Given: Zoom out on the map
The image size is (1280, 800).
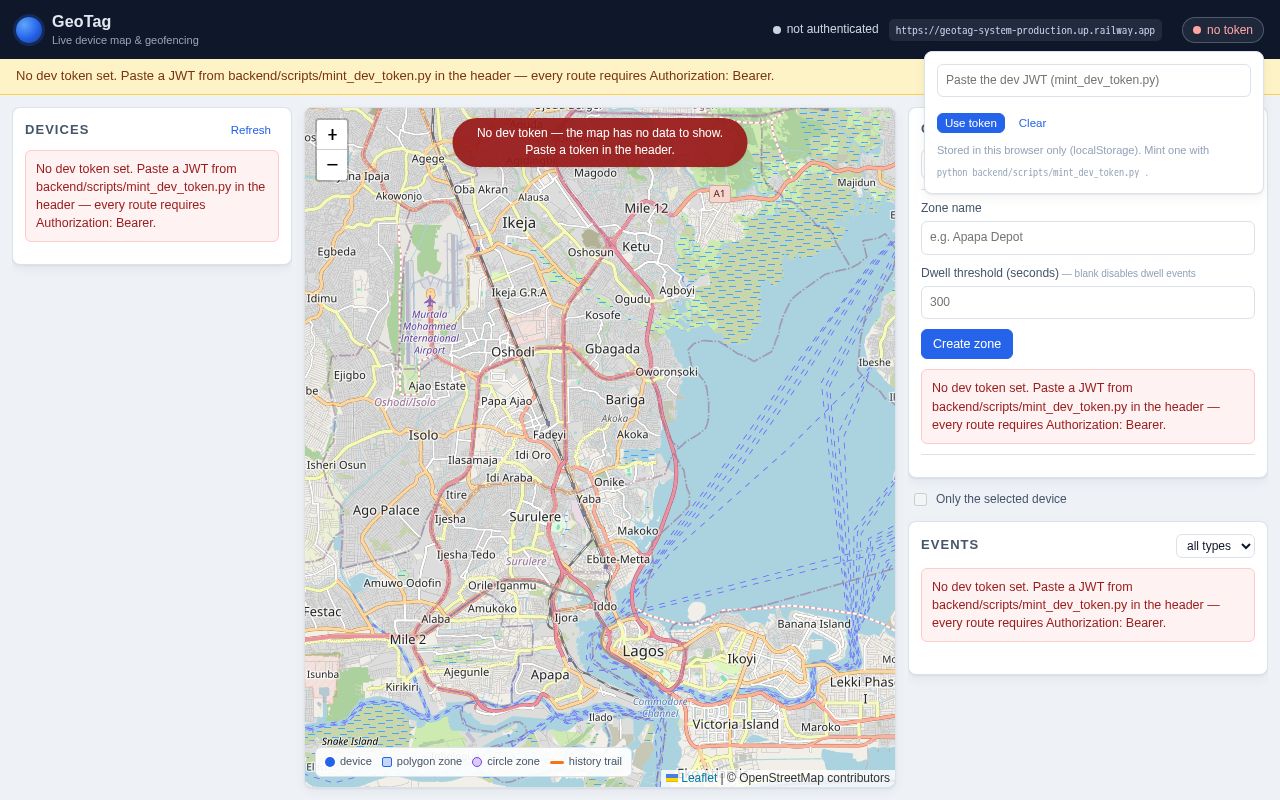Looking at the screenshot, I should pyautogui.click(x=332, y=165).
